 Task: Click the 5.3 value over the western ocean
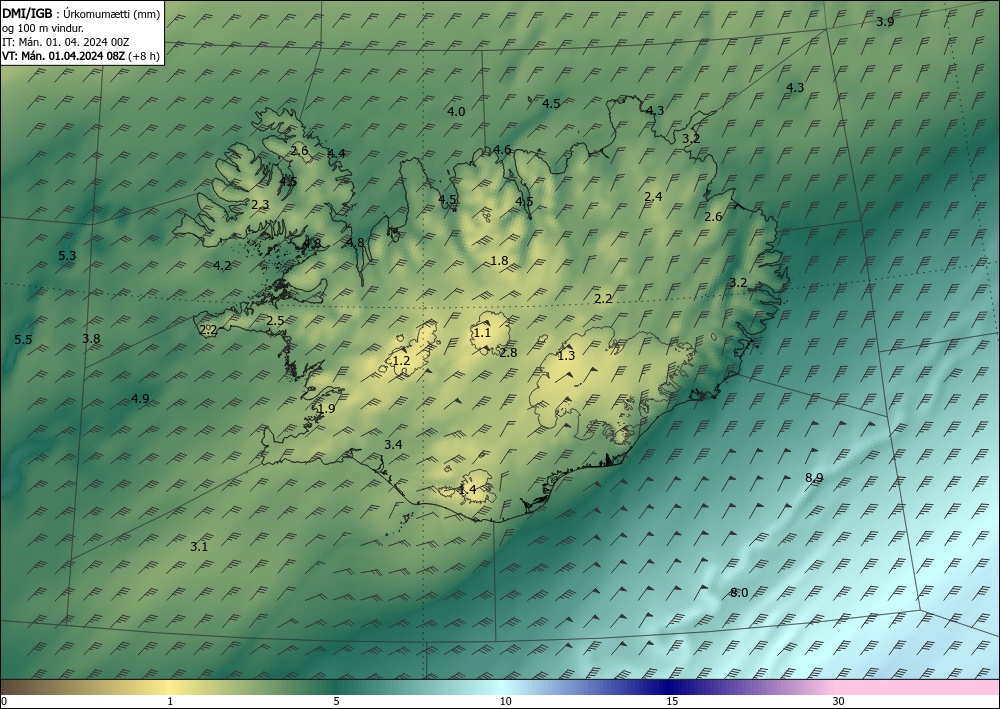(x=67, y=256)
